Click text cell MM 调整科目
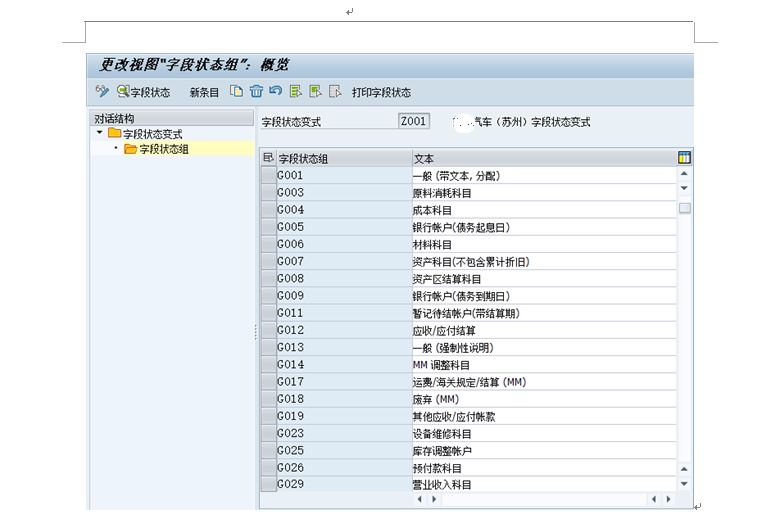This screenshot has width=783, height=516. 544,365
